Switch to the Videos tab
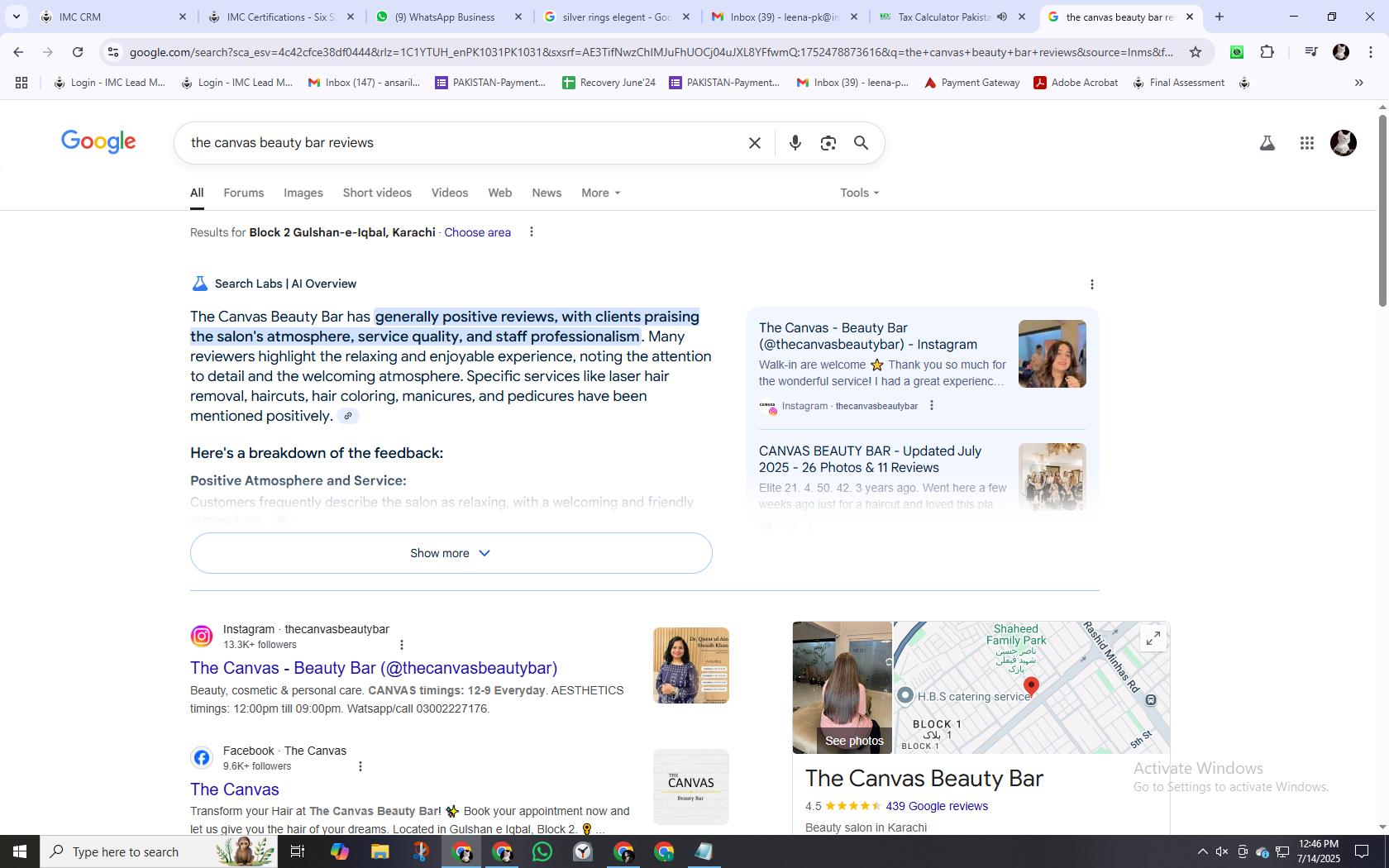The image size is (1389, 868). [450, 193]
